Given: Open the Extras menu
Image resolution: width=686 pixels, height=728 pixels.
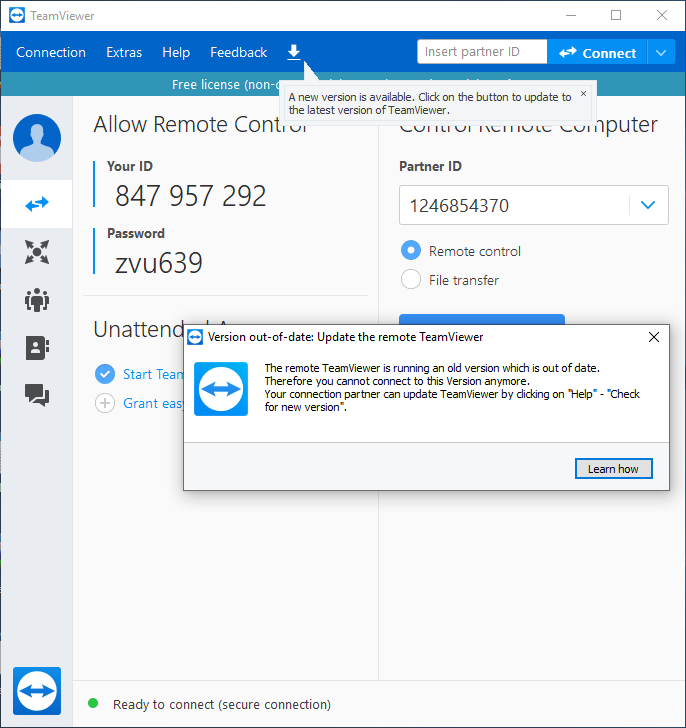Looking at the screenshot, I should (x=124, y=52).
